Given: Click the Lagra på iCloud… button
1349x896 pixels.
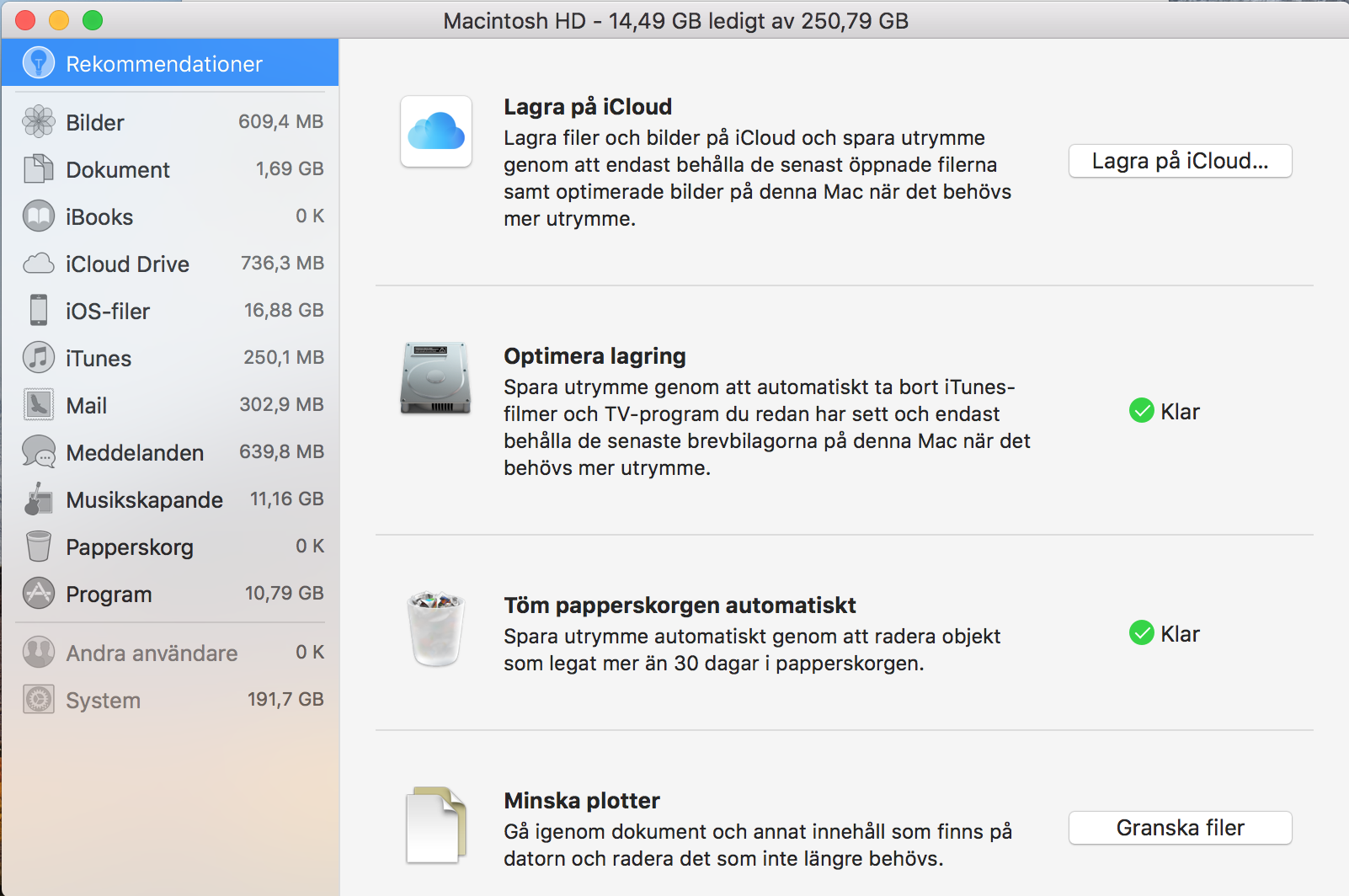Looking at the screenshot, I should [1180, 161].
